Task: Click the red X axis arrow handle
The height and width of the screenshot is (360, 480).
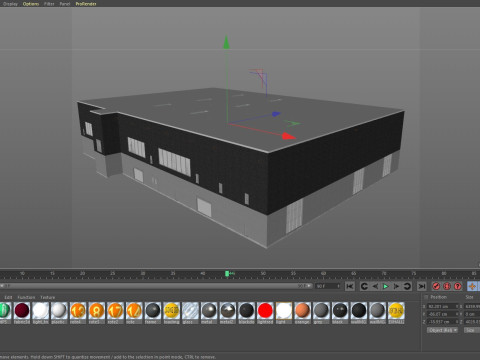Action: (289, 136)
